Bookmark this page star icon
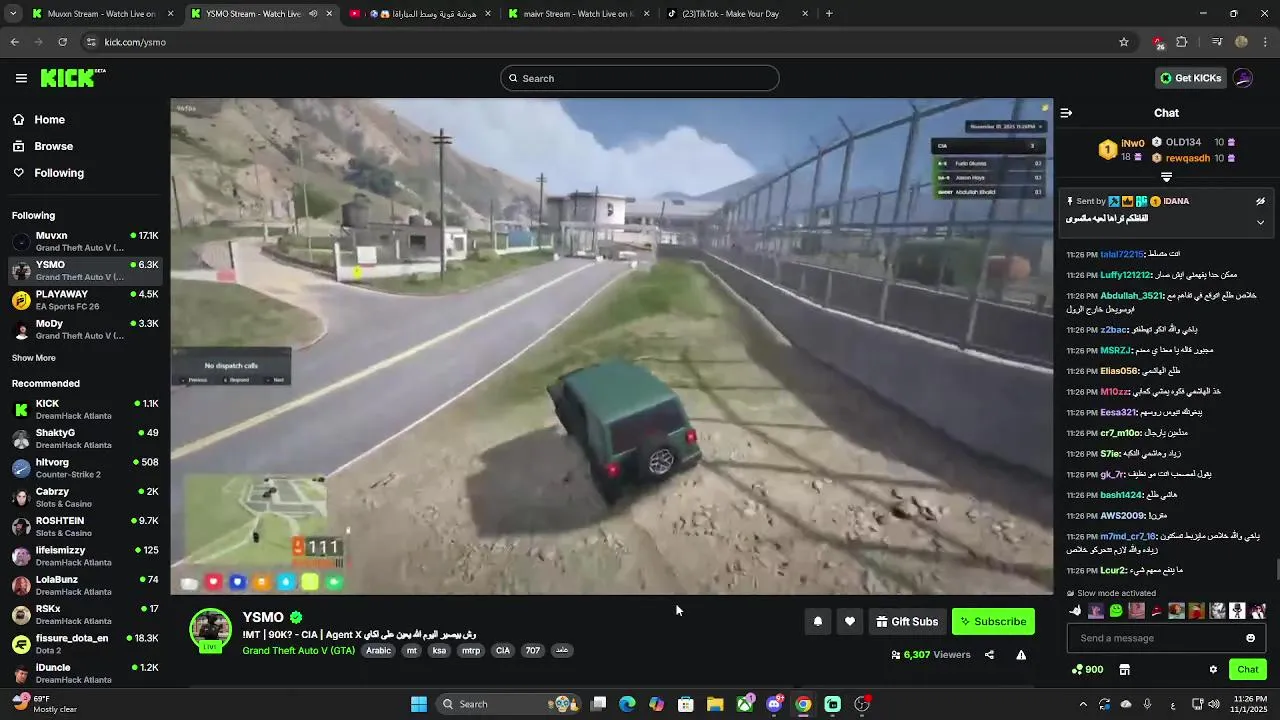The width and height of the screenshot is (1280, 720). click(x=1124, y=42)
